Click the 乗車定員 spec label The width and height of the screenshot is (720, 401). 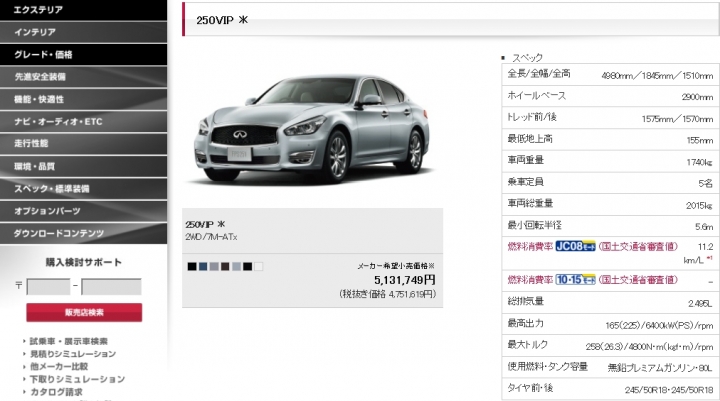pyautogui.click(x=525, y=181)
